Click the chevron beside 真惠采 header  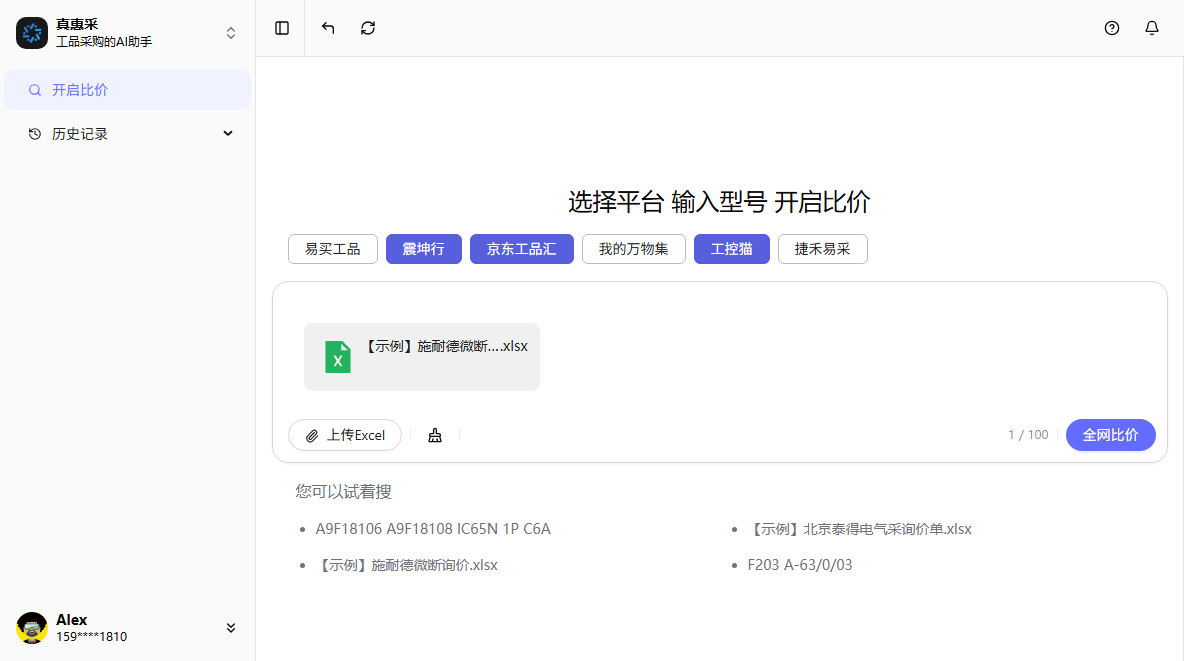pos(230,32)
